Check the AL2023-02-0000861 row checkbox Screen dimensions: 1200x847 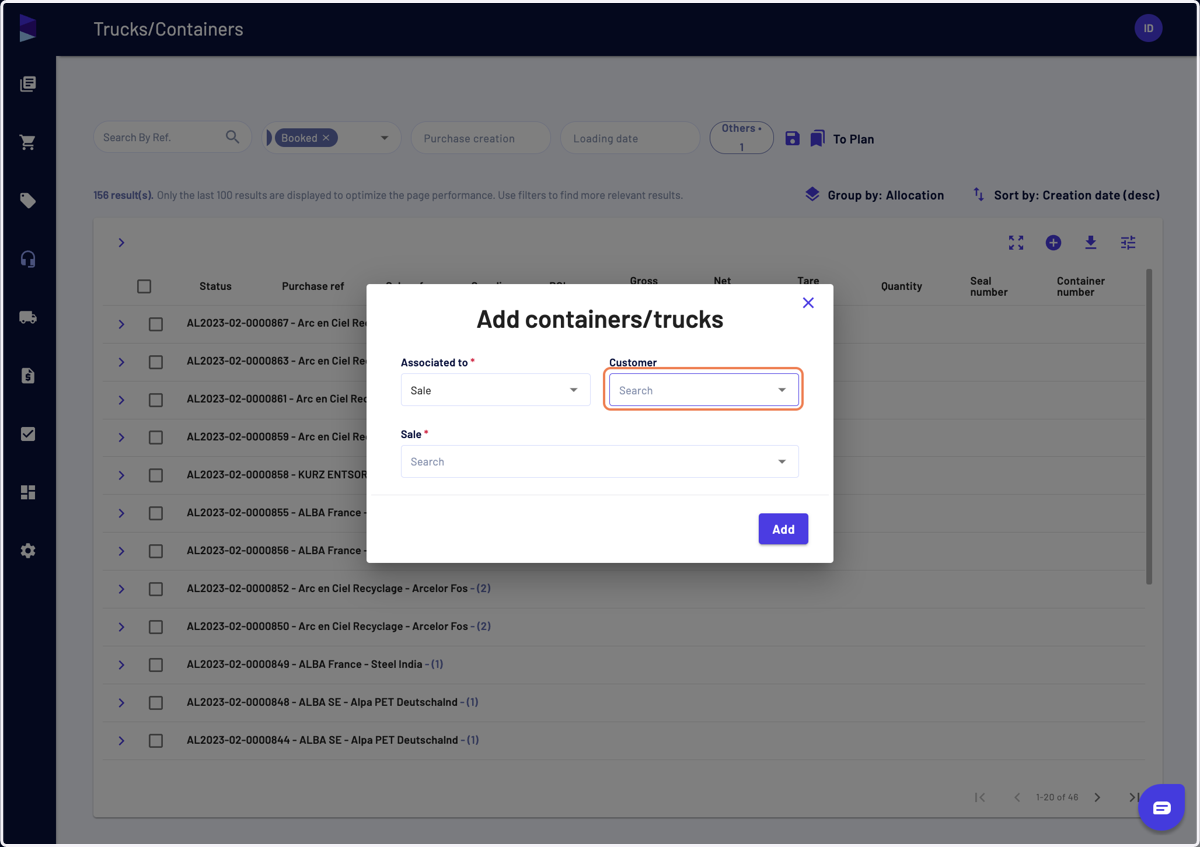click(155, 400)
